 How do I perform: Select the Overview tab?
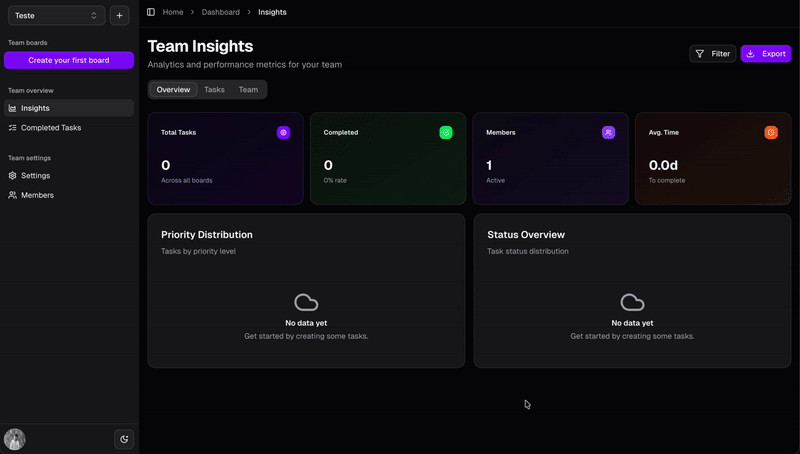click(x=173, y=90)
